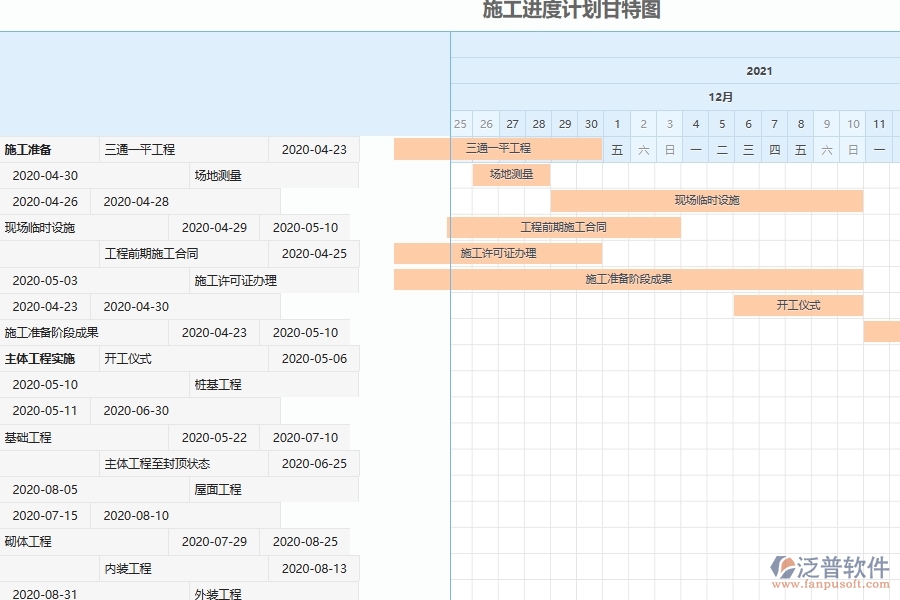Viewport: 900px width, 600px height.
Task: Click the 开工仪式 gantt bar
Action: pyautogui.click(x=798, y=305)
